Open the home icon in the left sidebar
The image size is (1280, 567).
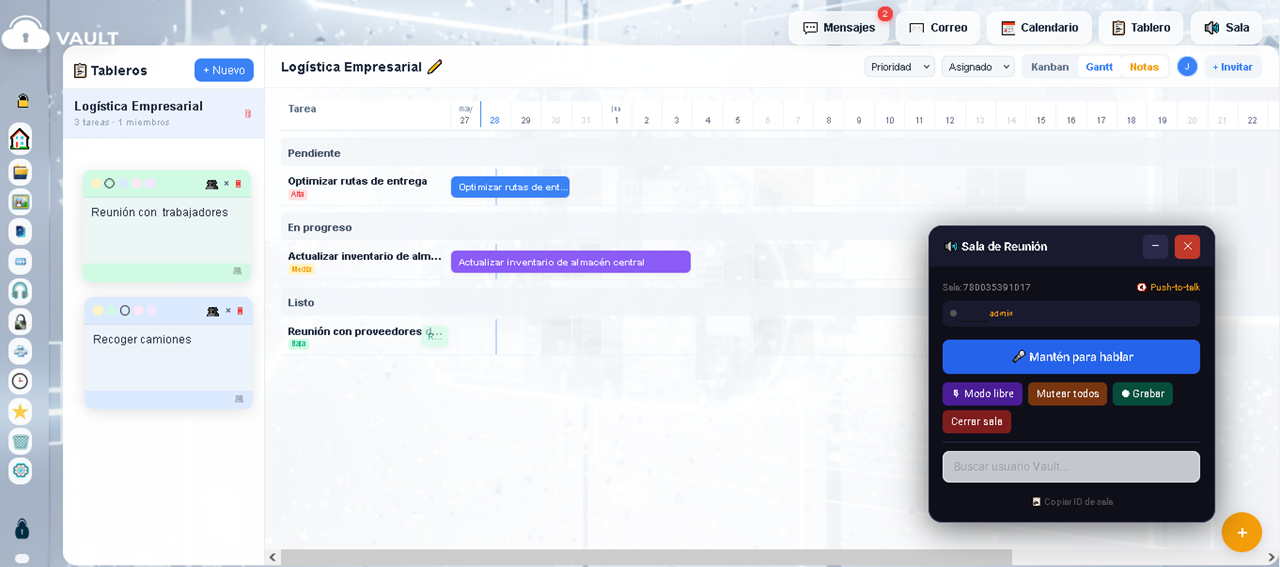click(x=20, y=138)
